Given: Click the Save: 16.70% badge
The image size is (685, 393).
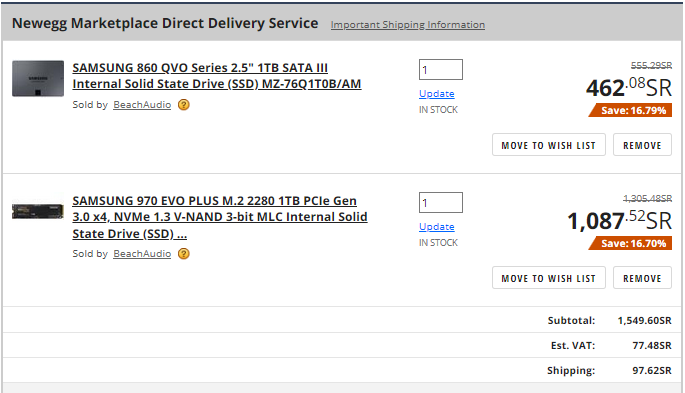Looking at the screenshot, I should (630, 243).
